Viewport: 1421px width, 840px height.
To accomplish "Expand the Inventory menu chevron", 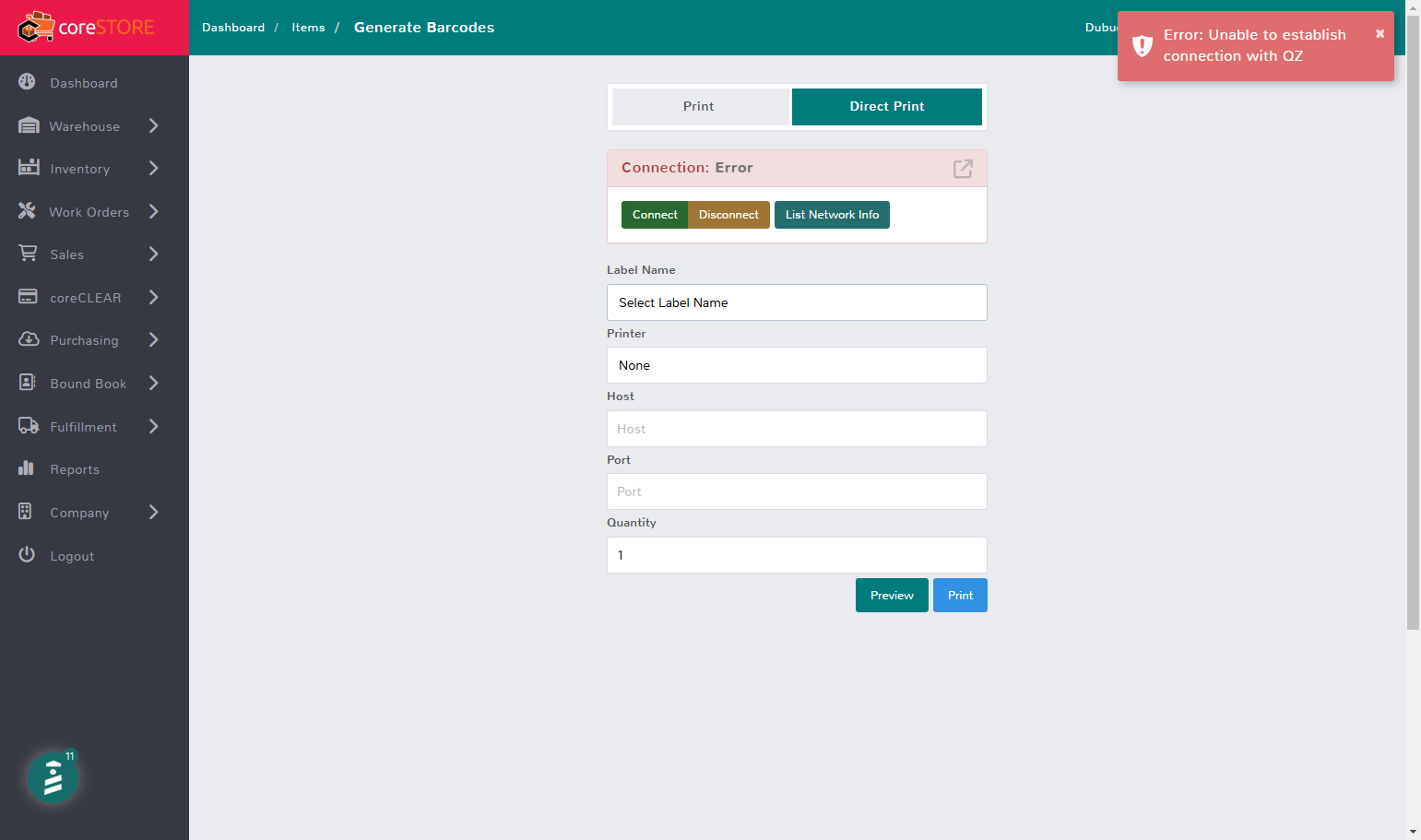I will (154, 168).
